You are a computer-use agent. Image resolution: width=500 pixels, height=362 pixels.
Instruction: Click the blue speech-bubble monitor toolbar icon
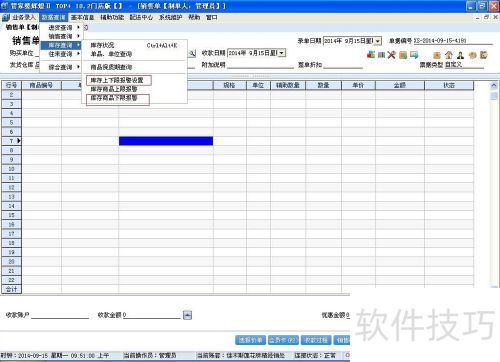click(414, 55)
